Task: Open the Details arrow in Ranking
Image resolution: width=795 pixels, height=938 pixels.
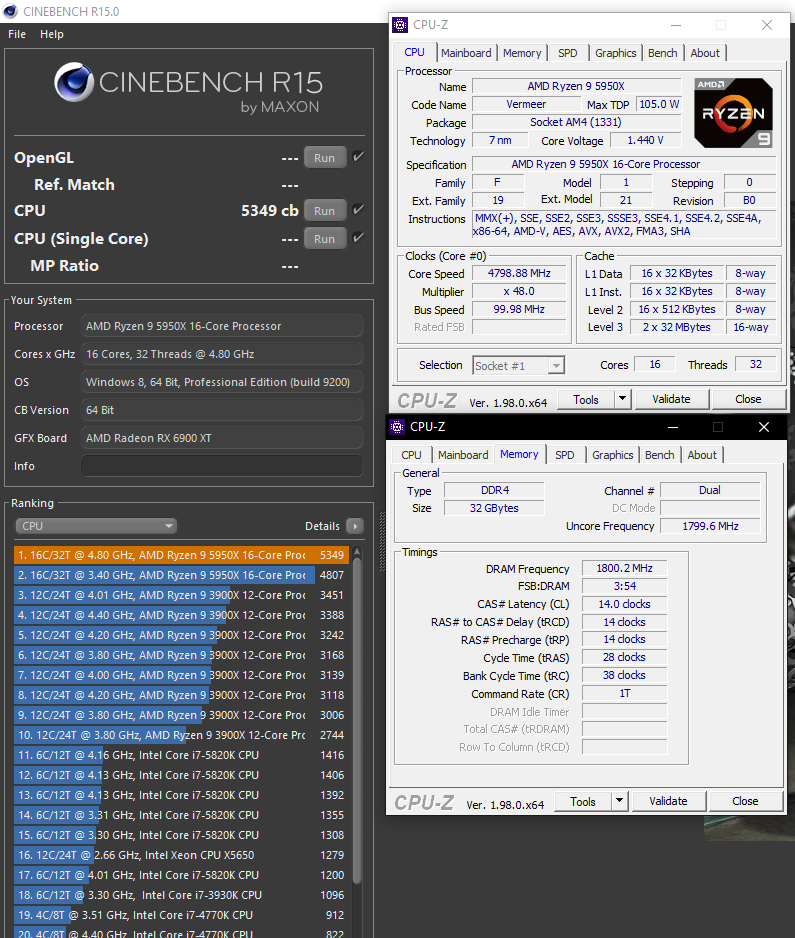Action: [355, 526]
